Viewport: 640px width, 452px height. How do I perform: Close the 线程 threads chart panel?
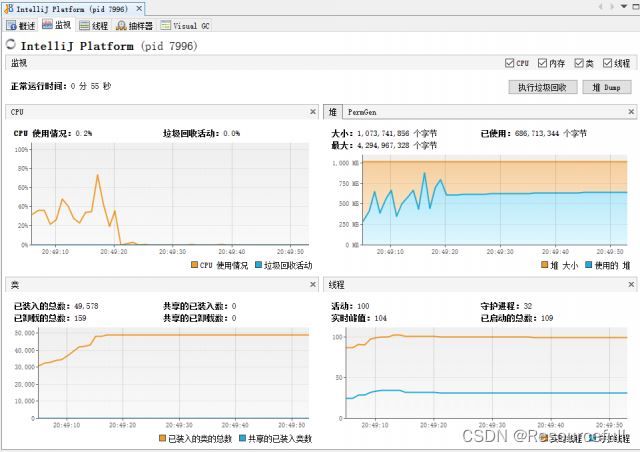[x=631, y=285]
